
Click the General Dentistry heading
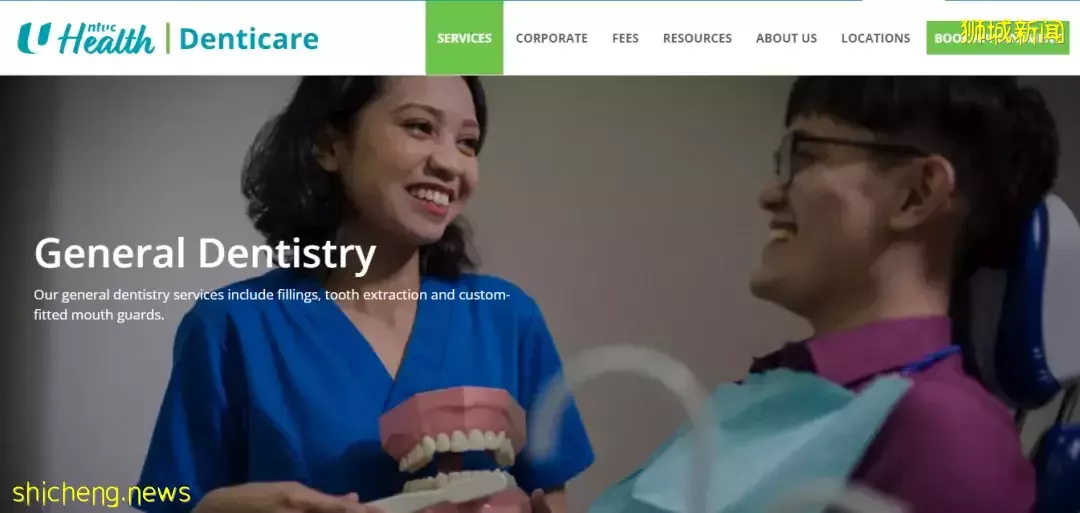point(205,253)
